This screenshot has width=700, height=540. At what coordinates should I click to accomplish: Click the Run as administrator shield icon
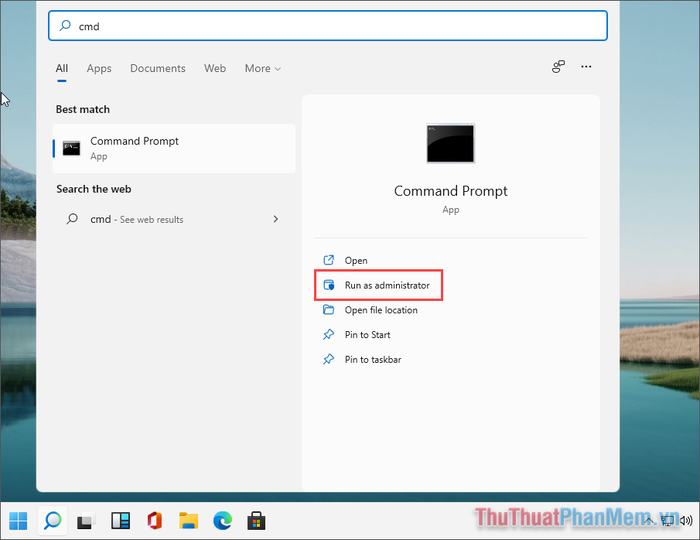pos(329,285)
